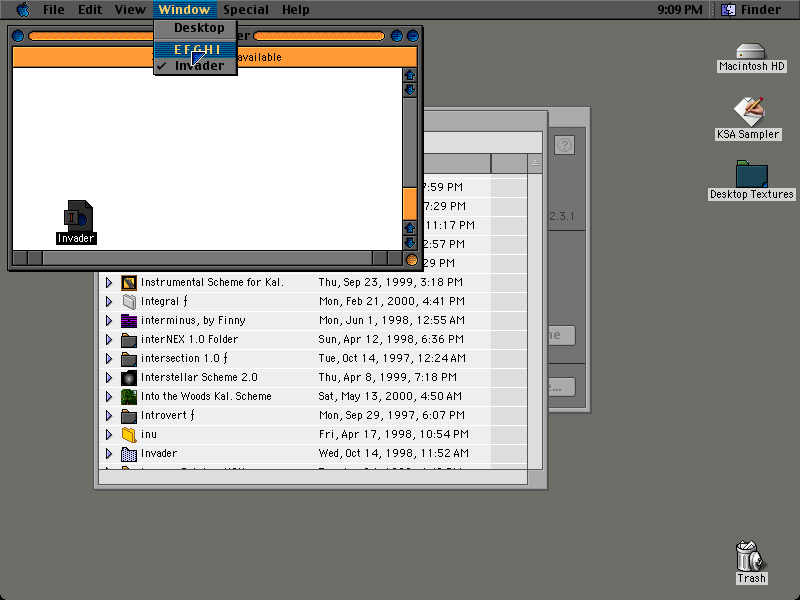
Task: Click the date Mon, Feb 21, 2000, 4:41 PM
Action: tap(392, 301)
